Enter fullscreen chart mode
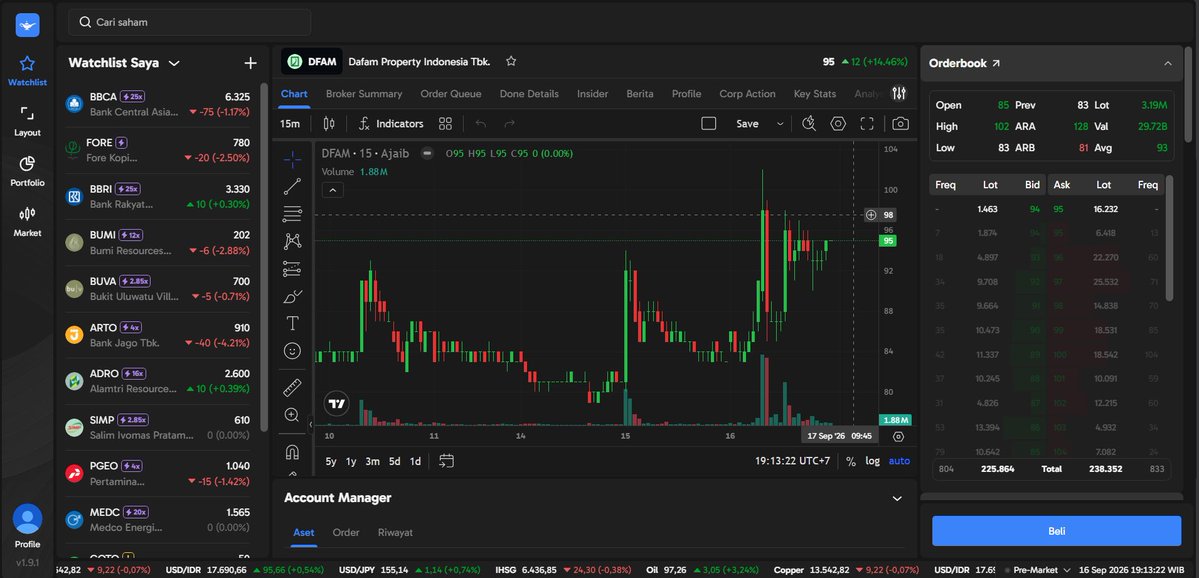Image resolution: width=1199 pixels, height=578 pixels. pyautogui.click(x=866, y=123)
